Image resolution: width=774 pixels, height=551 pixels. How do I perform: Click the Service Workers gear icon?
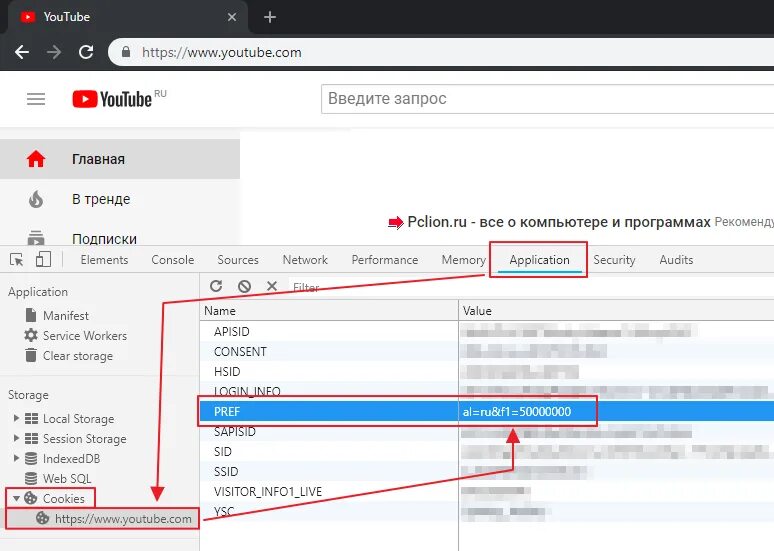pos(31,335)
